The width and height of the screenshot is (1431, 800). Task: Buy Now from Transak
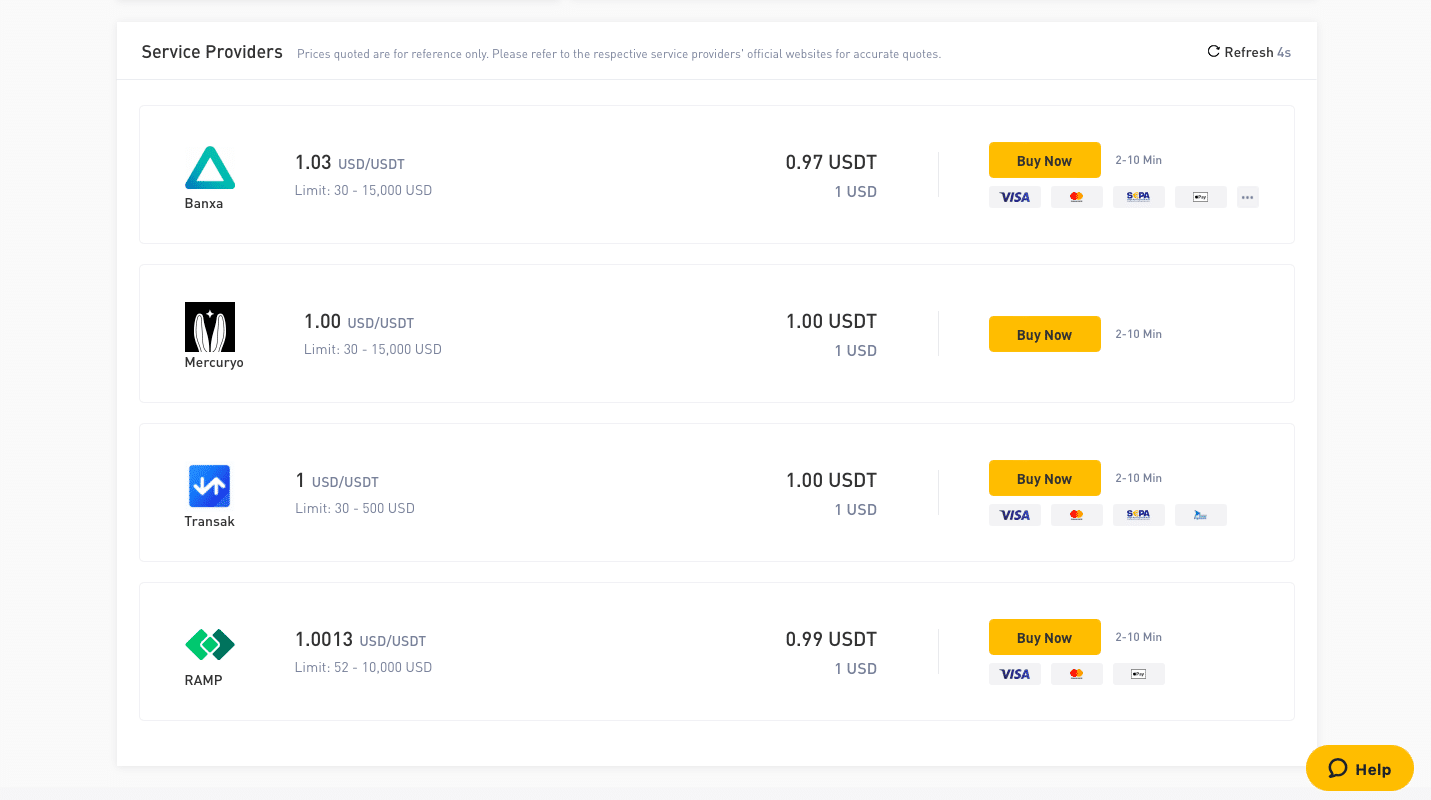pyautogui.click(x=1045, y=478)
